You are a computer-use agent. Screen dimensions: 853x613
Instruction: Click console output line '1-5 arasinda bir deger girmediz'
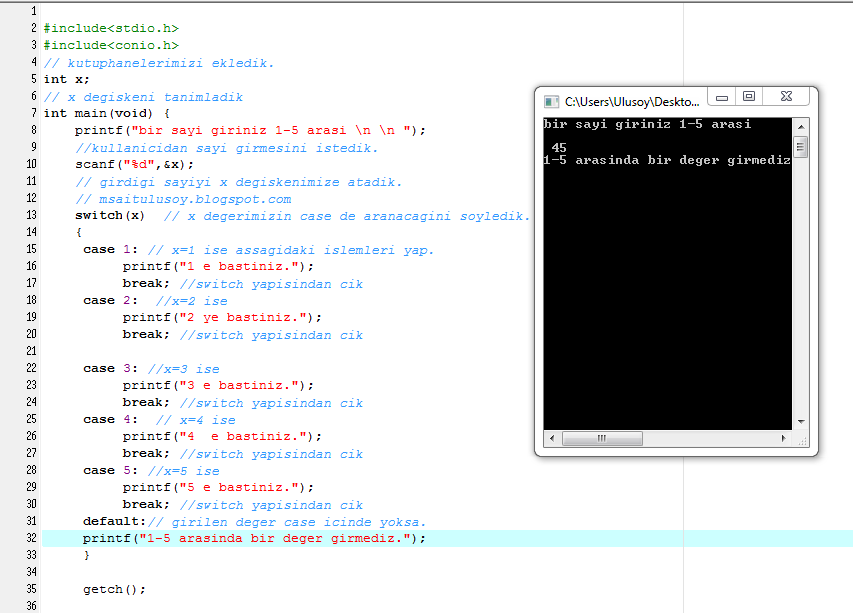coord(667,160)
